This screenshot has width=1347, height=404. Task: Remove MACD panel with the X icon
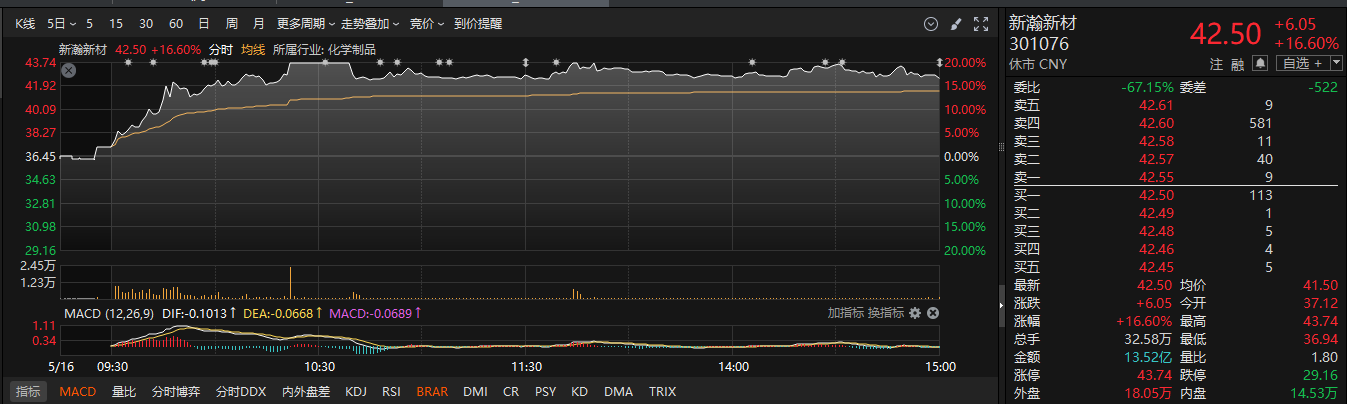click(x=933, y=313)
